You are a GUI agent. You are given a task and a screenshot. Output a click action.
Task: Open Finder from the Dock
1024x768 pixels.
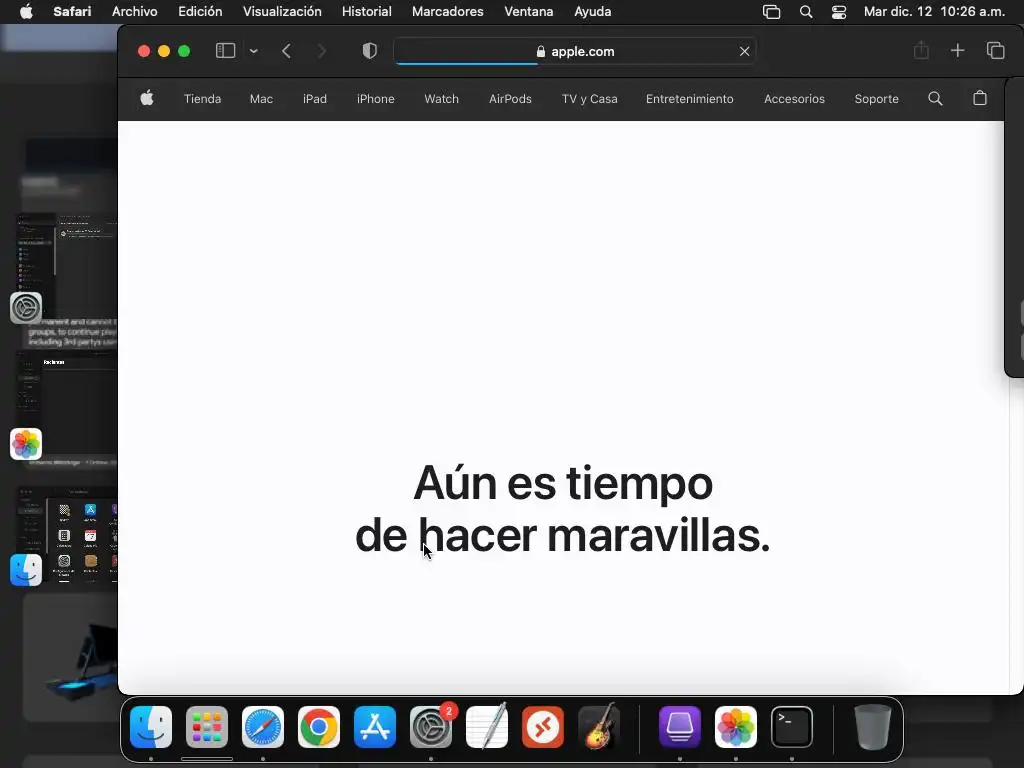pos(151,727)
